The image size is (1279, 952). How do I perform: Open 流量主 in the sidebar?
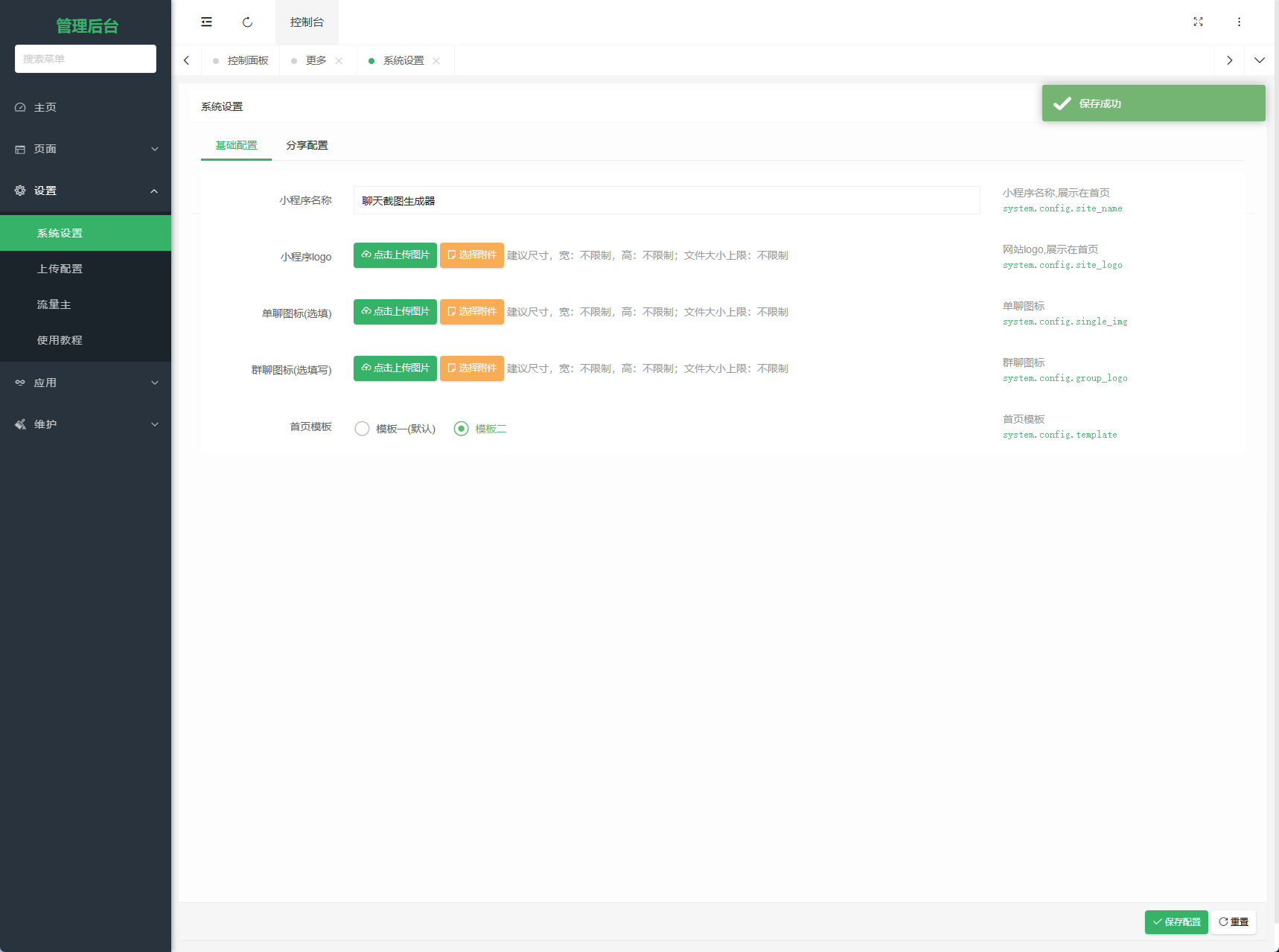tap(86, 304)
